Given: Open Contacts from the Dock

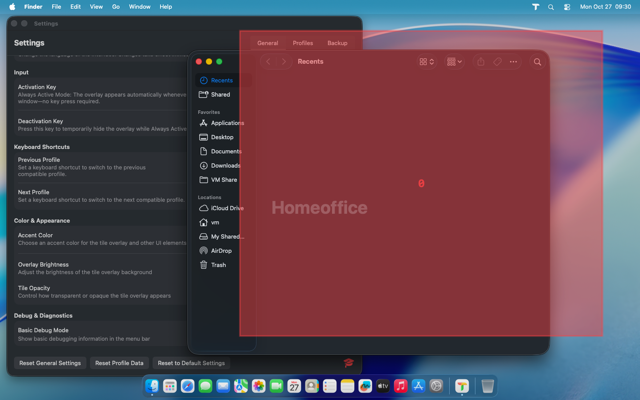Looking at the screenshot, I should pyautogui.click(x=312, y=386).
